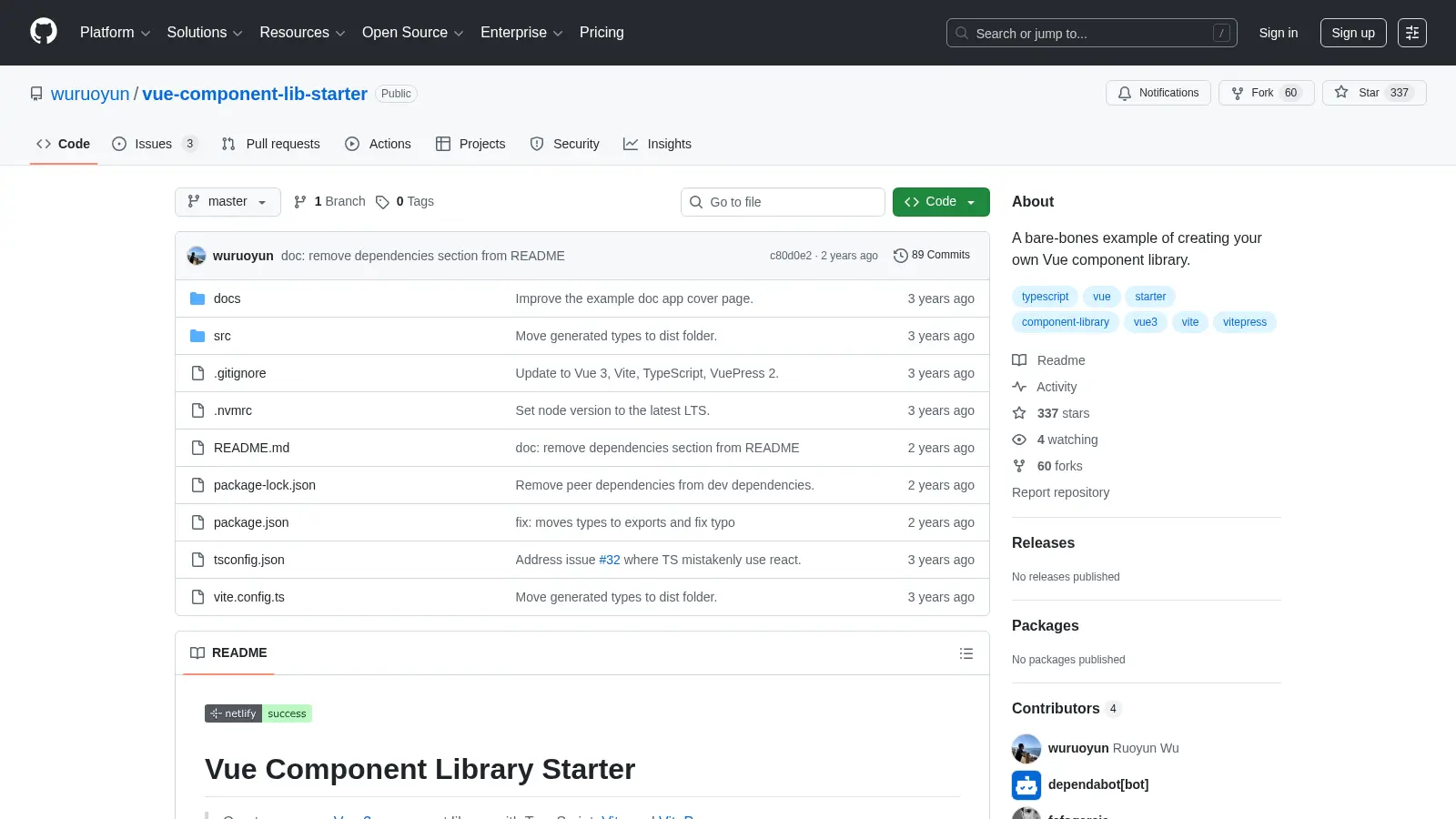Click the src folder icon
Viewport: 1456px width, 819px height.
[197, 336]
